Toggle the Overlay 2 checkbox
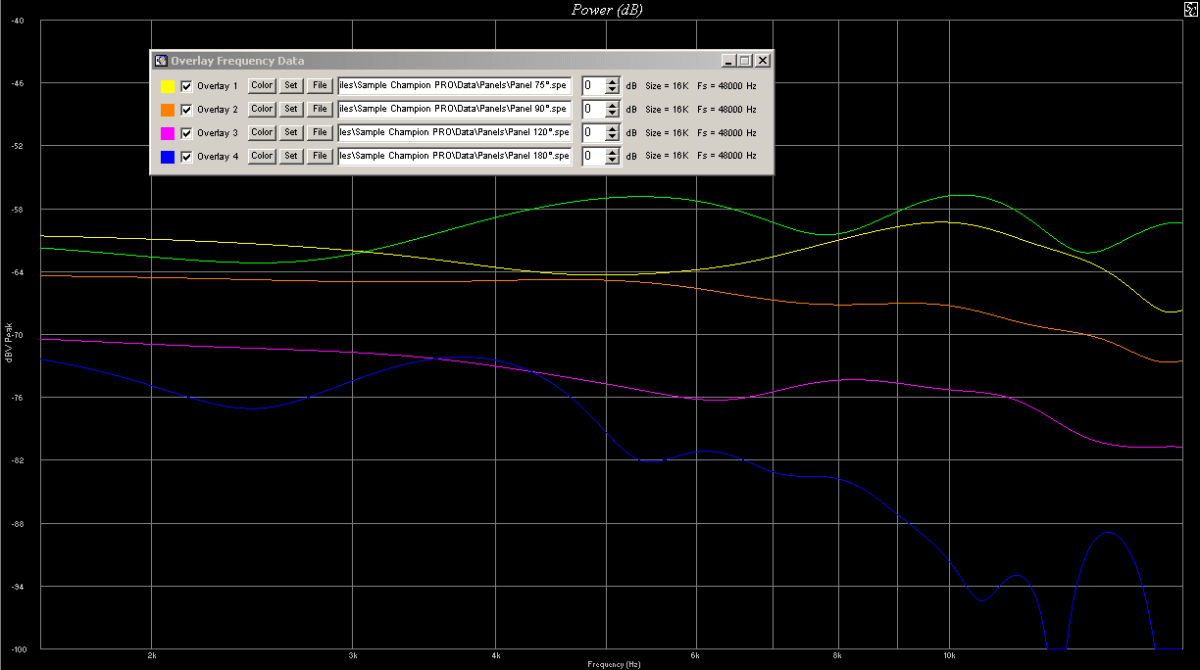Viewport: 1200px width, 670px height. (186, 109)
